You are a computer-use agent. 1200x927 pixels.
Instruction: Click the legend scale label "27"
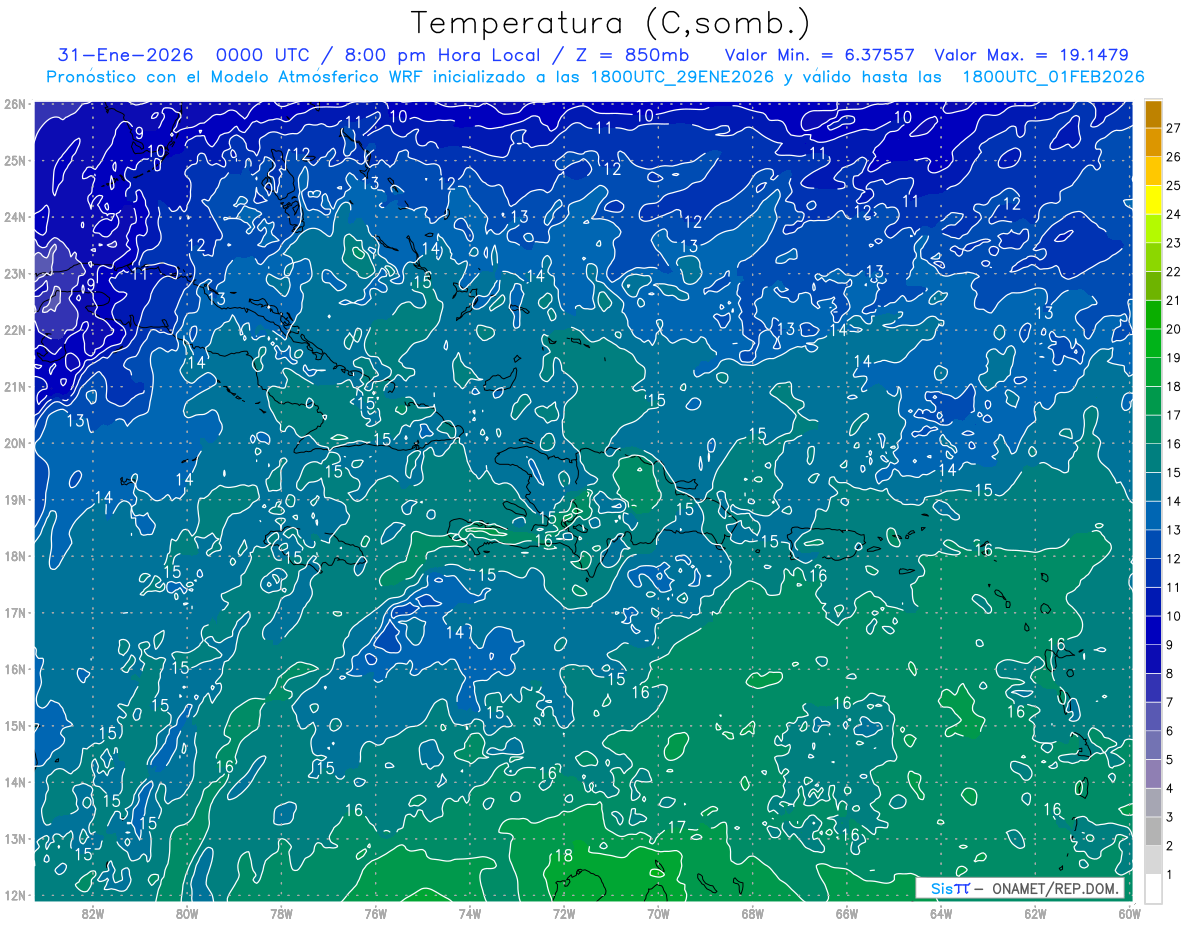[x=1173, y=127]
